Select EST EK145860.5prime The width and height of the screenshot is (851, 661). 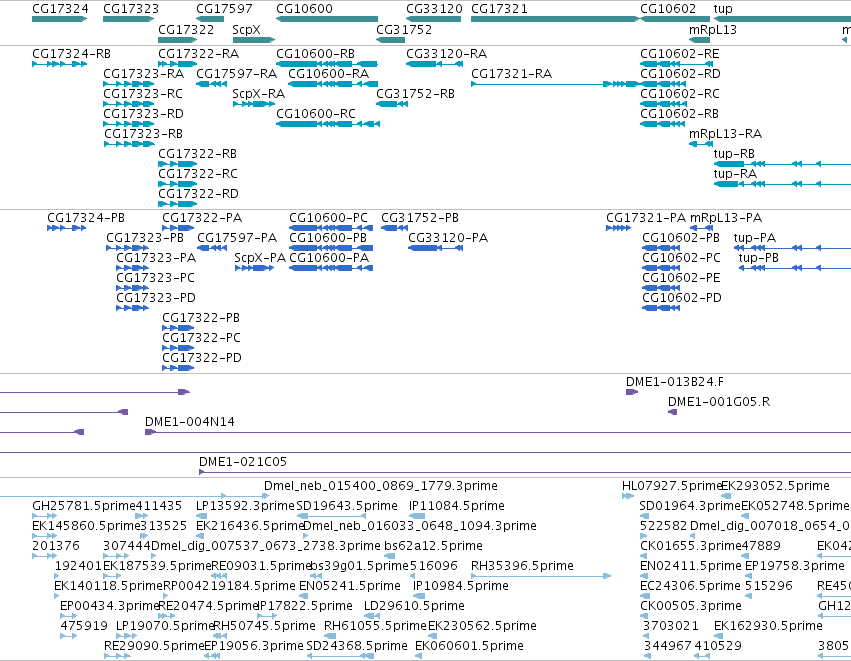click(x=45, y=536)
